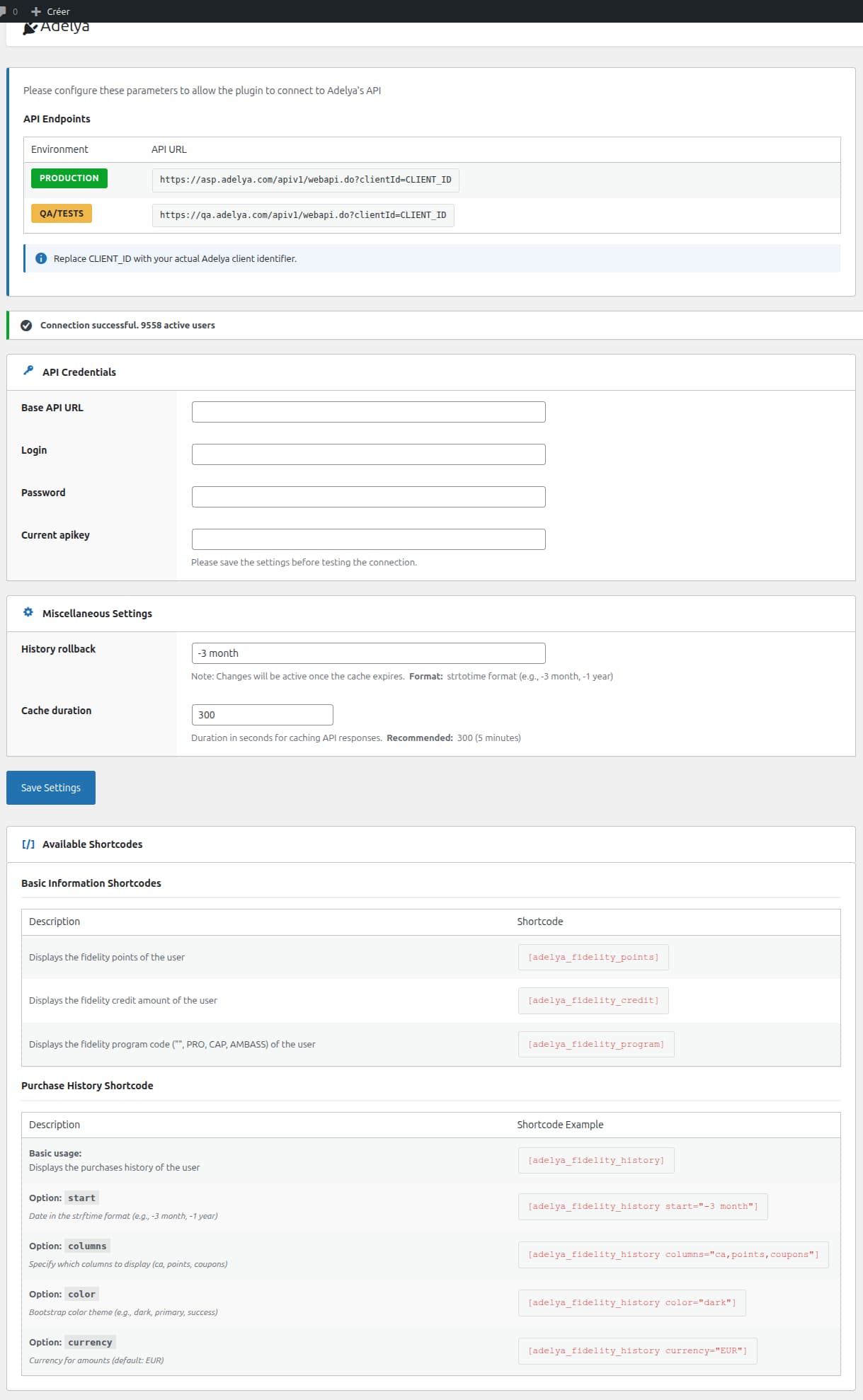Click the PRODUCTION environment badge
The image size is (863, 1400).
coord(69,178)
